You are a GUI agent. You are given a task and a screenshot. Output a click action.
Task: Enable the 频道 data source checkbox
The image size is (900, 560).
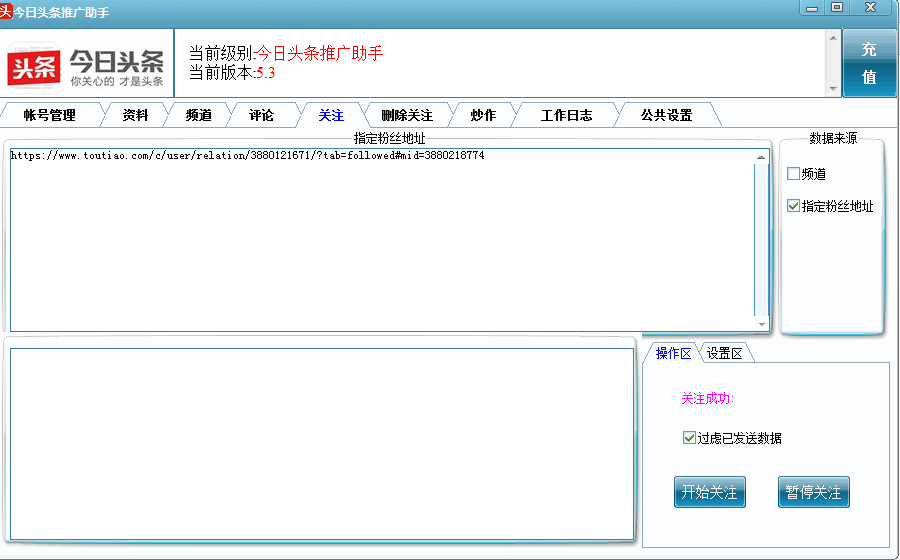(793, 174)
